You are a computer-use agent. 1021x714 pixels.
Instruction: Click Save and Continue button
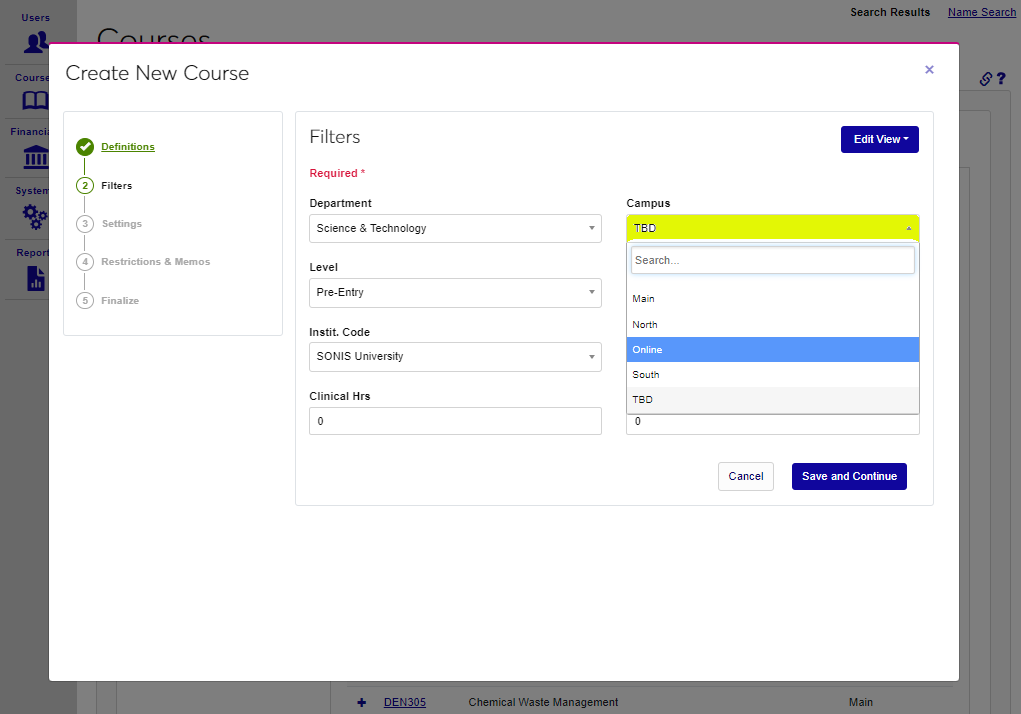click(849, 477)
